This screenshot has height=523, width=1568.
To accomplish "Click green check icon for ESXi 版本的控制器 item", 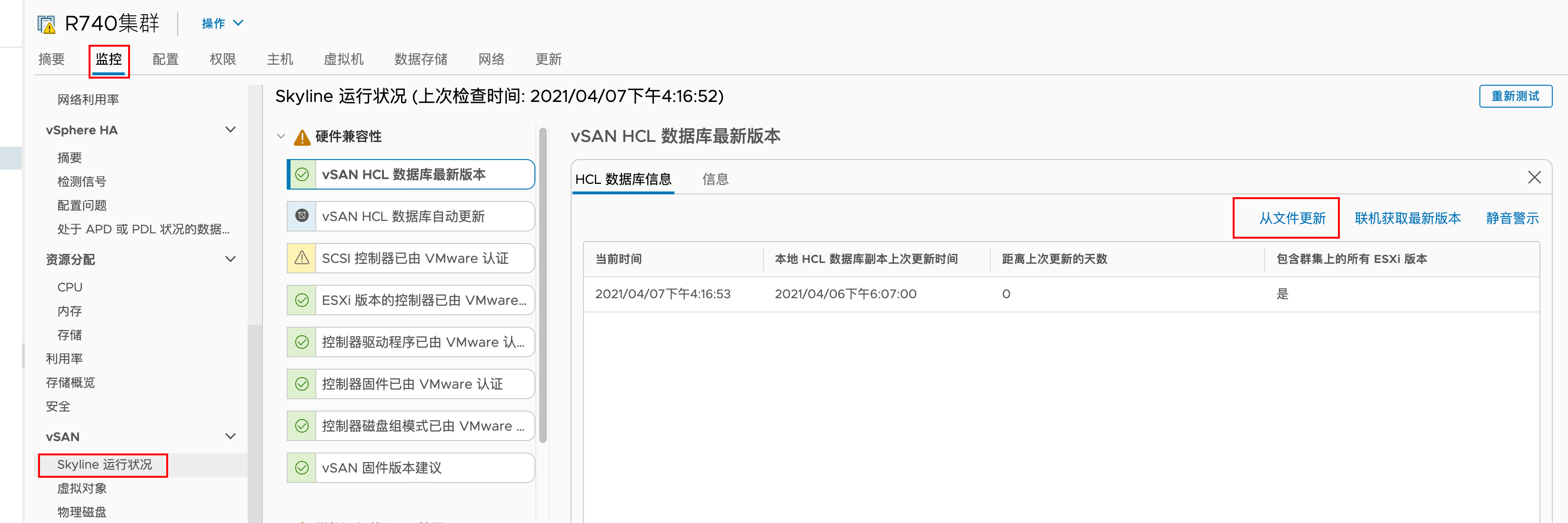I will tap(302, 300).
